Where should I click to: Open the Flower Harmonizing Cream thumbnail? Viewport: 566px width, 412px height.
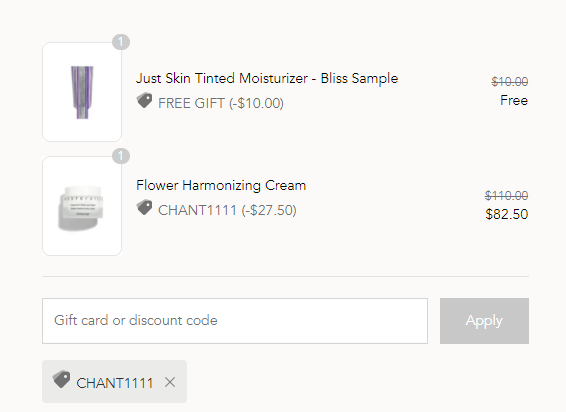pos(82,206)
